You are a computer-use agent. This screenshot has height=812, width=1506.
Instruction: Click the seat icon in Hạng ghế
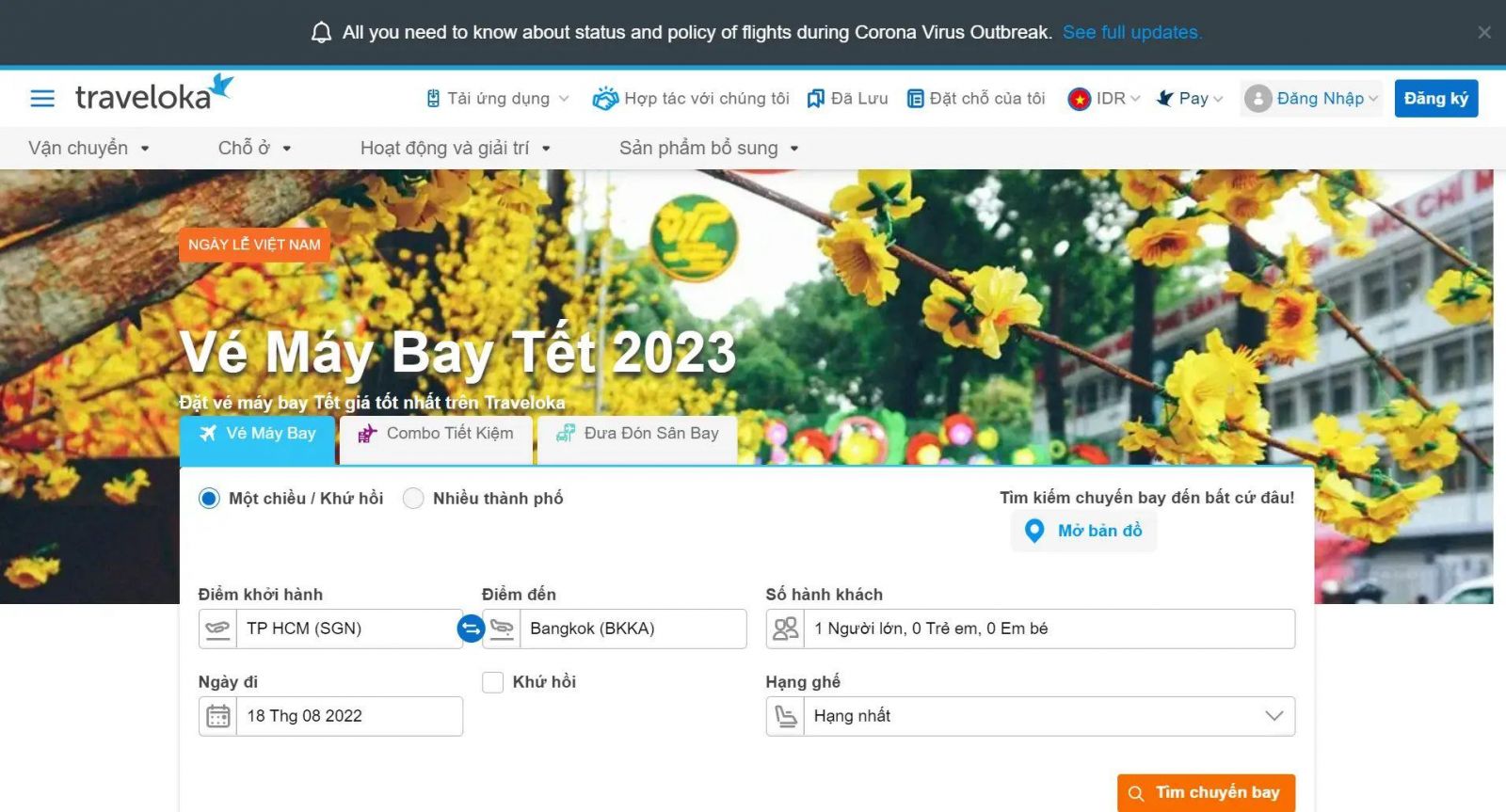[785, 716]
